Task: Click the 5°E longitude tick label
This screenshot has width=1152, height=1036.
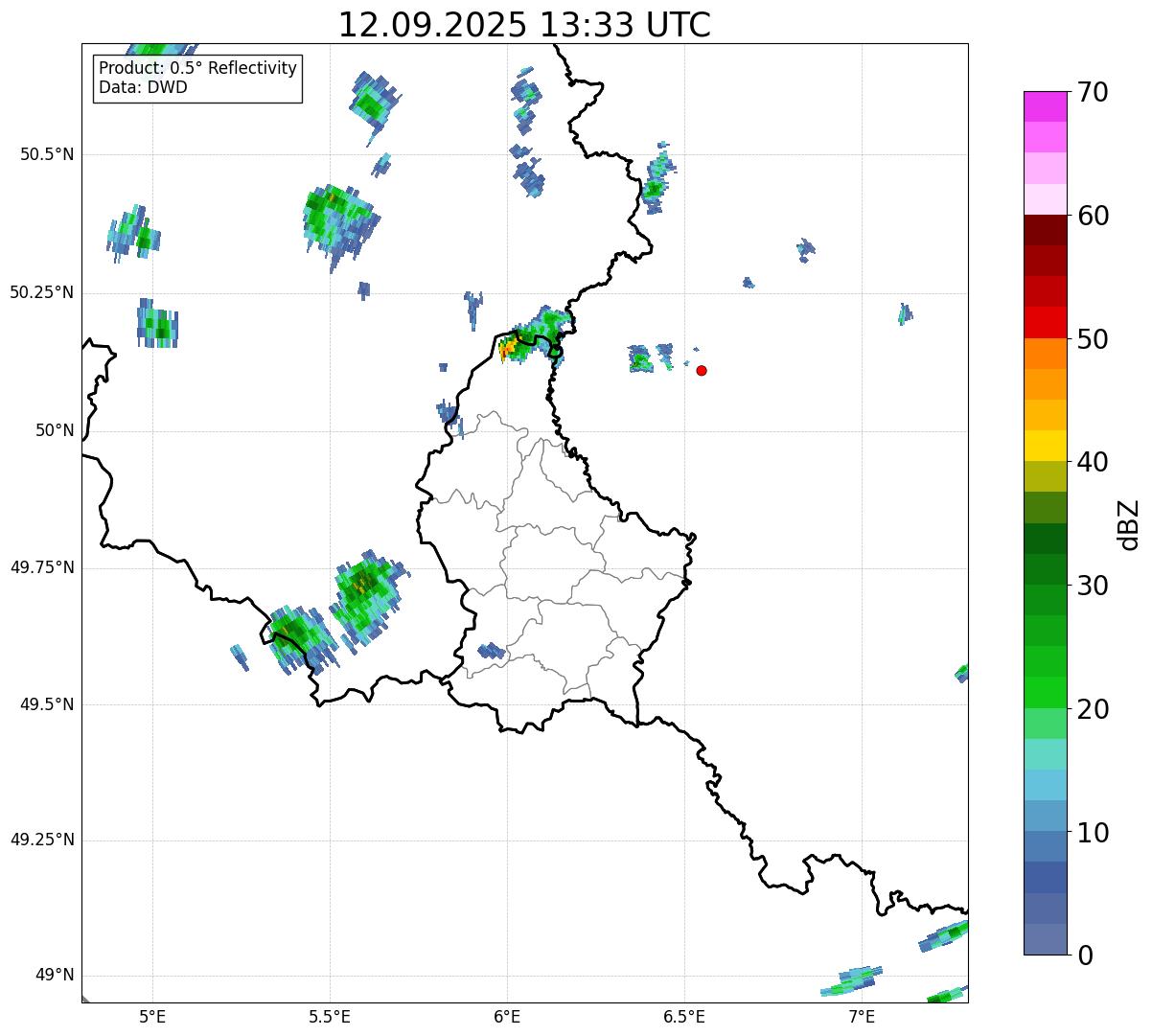Action: click(152, 1017)
